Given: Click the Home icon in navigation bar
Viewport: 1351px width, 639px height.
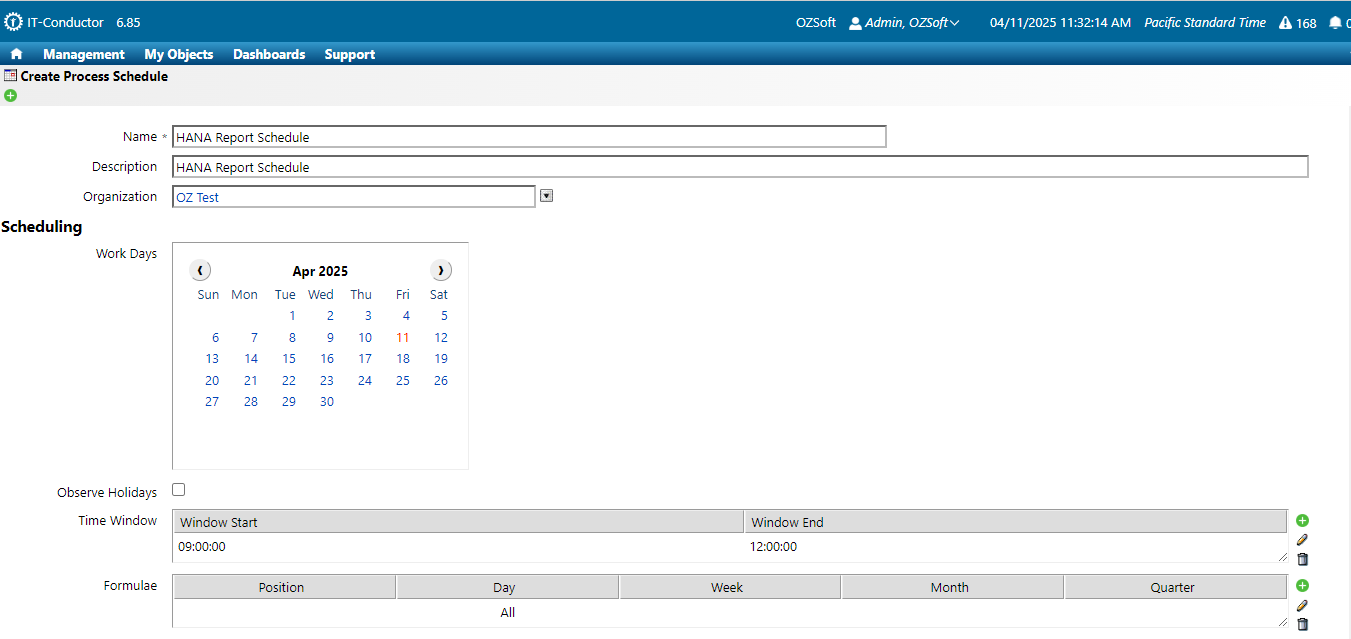Looking at the screenshot, I should (x=16, y=54).
